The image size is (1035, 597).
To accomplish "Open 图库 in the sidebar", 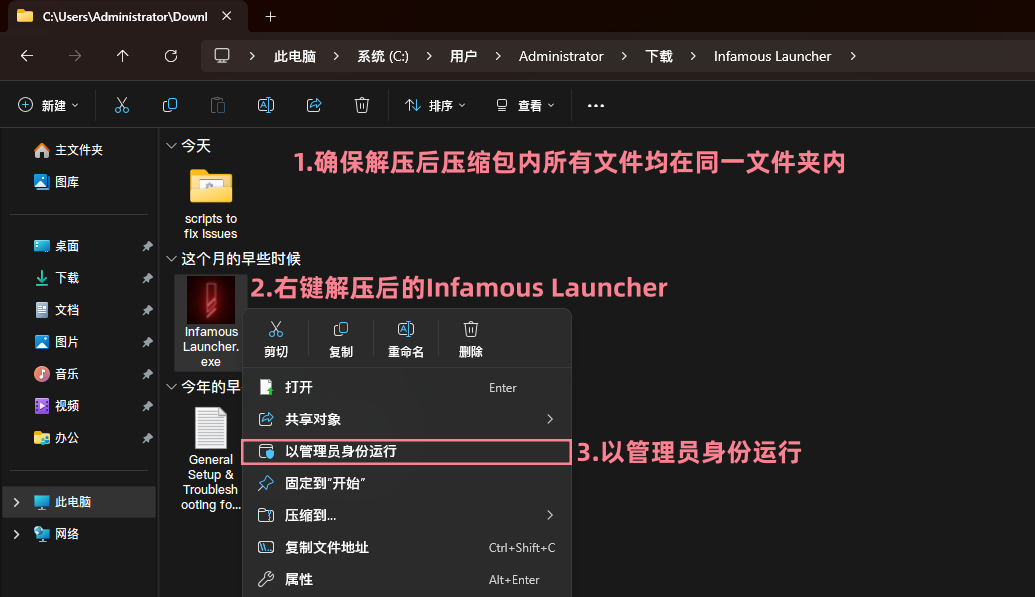I will (56, 182).
